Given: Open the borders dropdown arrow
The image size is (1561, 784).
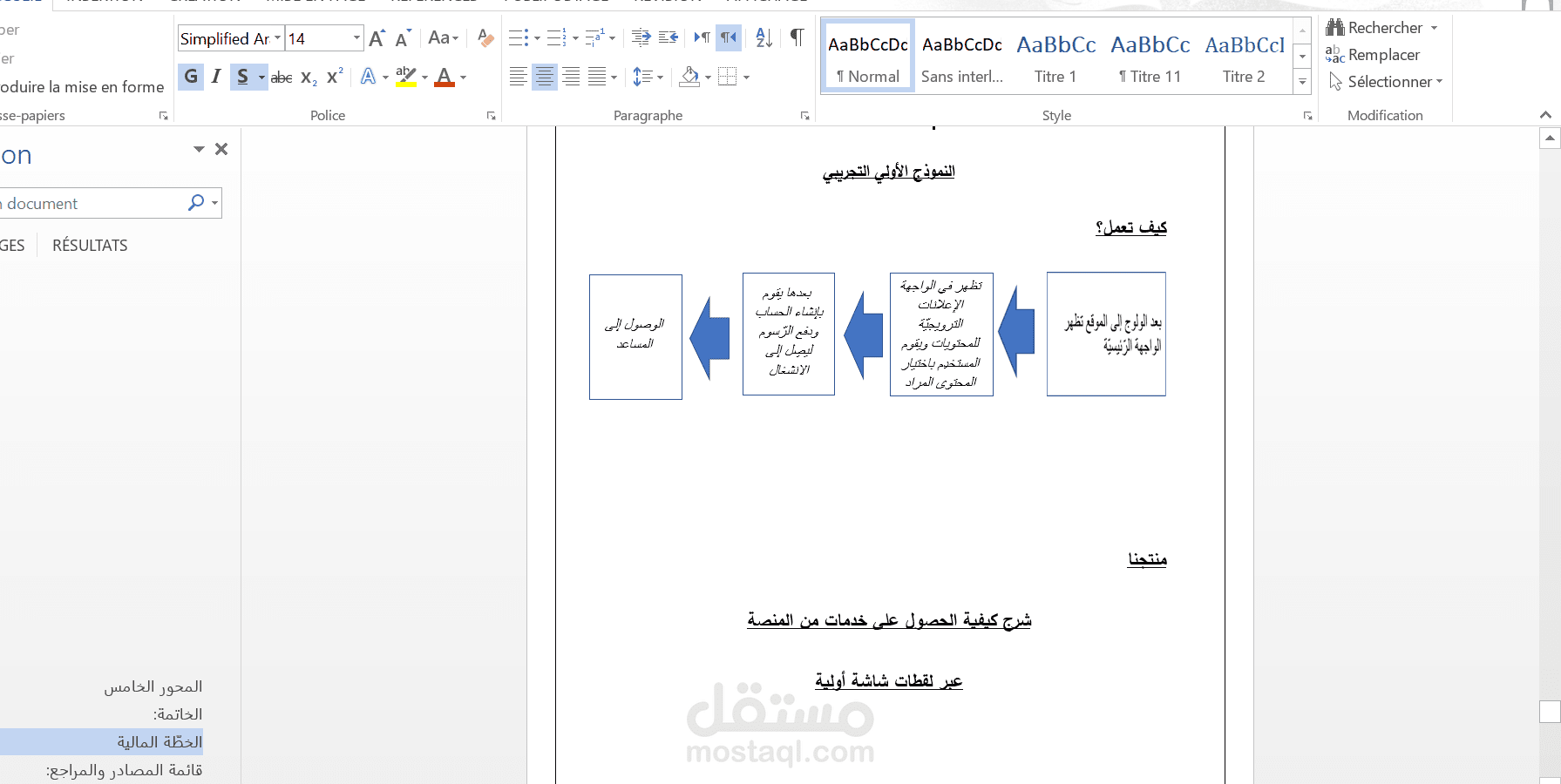Looking at the screenshot, I should (746, 78).
